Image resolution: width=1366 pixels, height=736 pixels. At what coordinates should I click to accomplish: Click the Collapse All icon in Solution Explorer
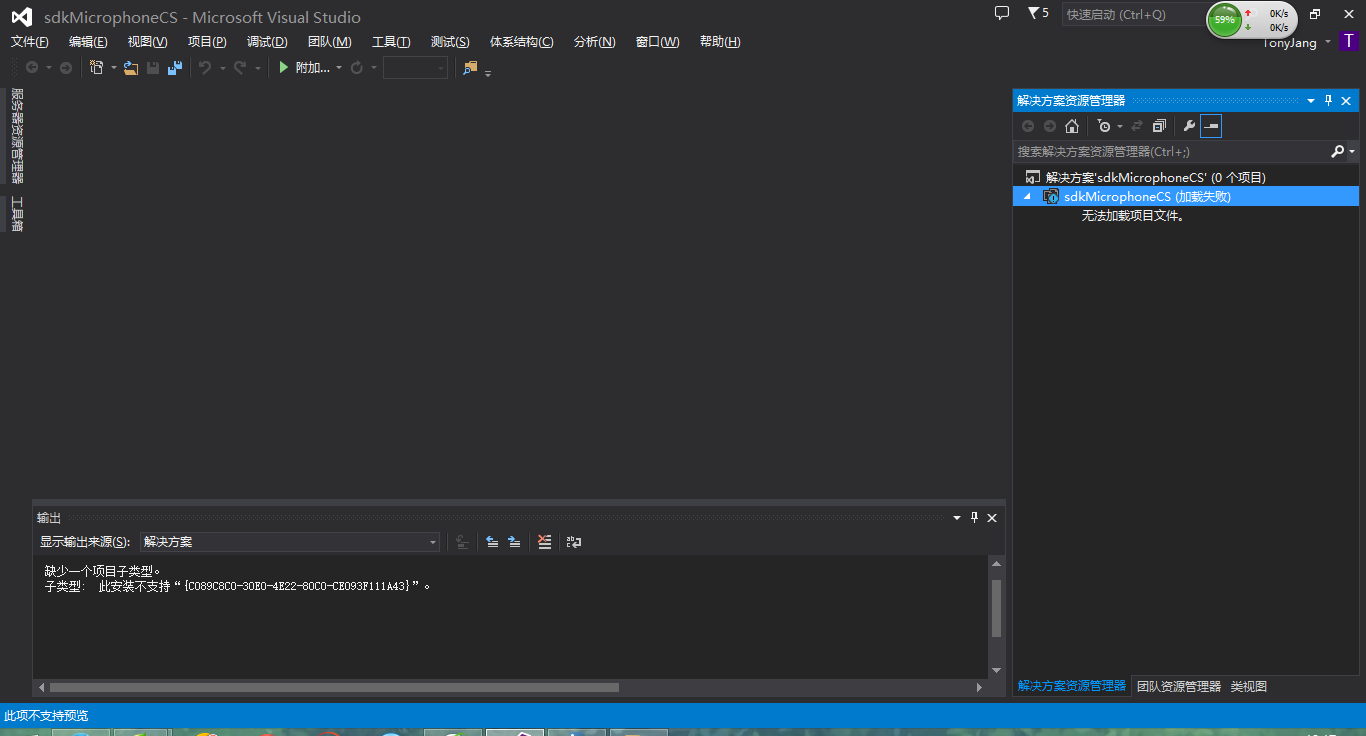pos(1159,126)
